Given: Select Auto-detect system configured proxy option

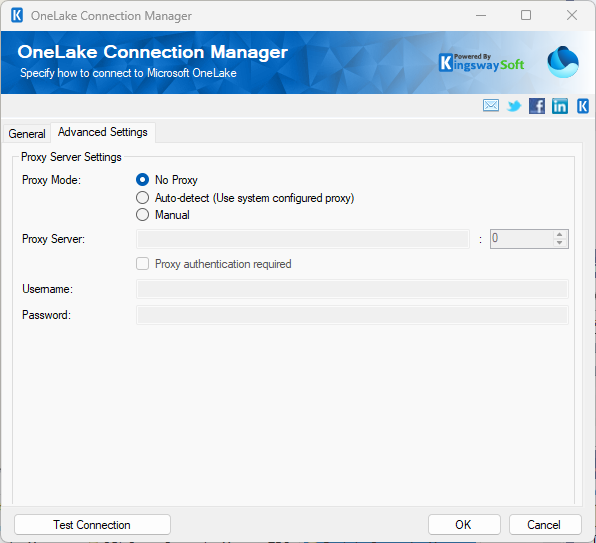Looking at the screenshot, I should pos(143,198).
